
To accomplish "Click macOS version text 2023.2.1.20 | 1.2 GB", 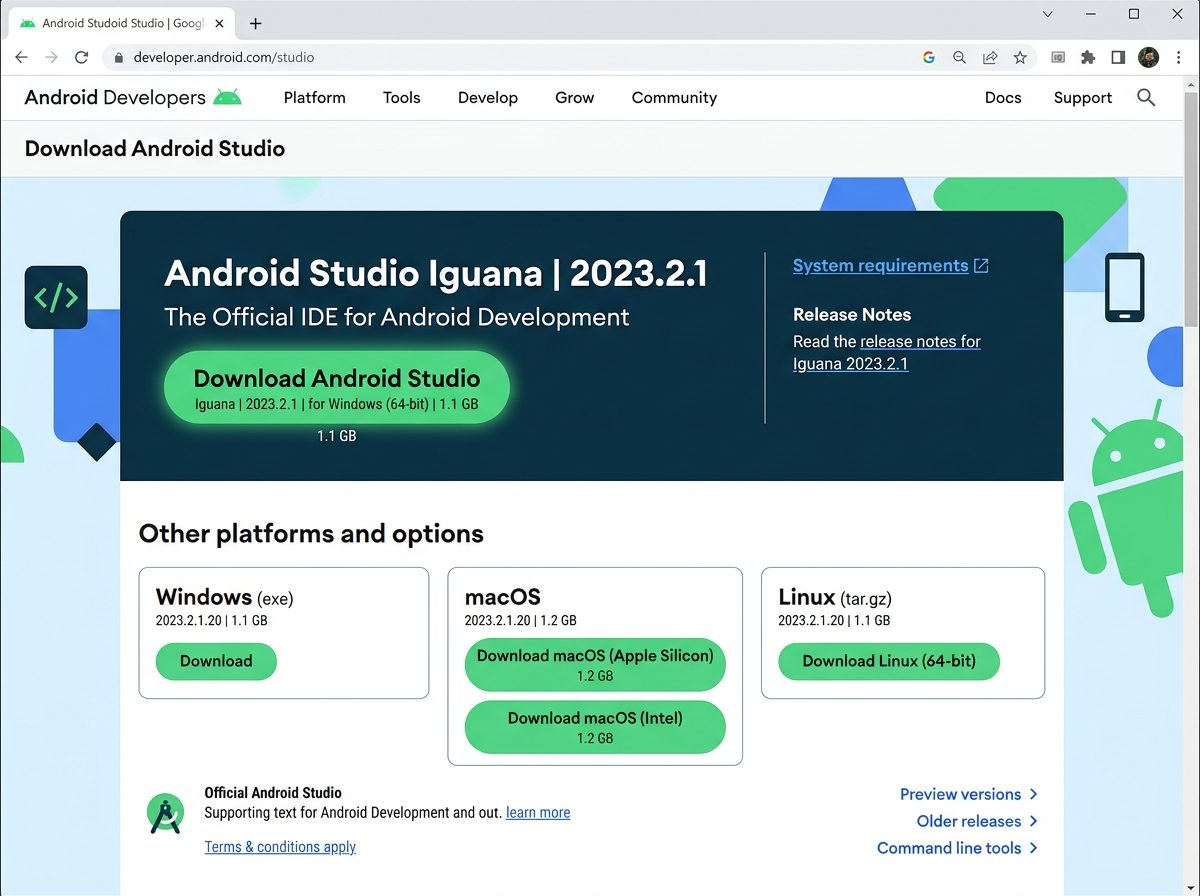I will pos(521,620).
